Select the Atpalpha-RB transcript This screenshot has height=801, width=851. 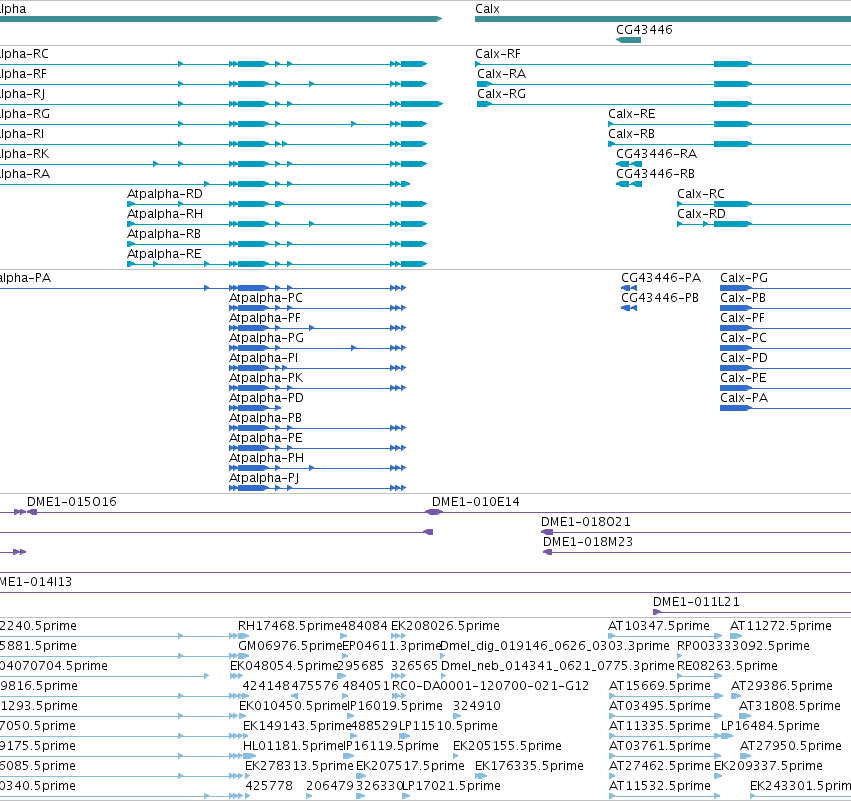coord(277,244)
